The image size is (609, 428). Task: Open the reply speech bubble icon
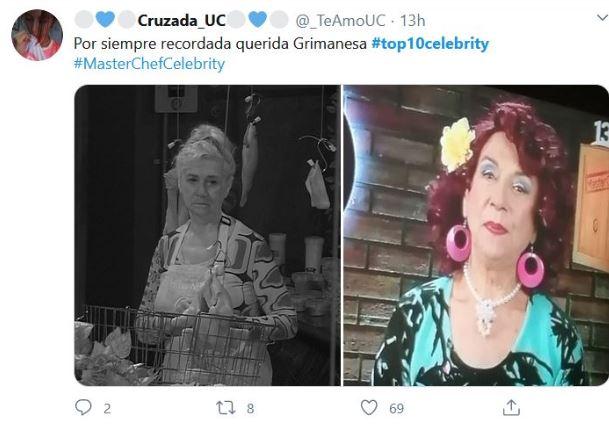pos(83,407)
